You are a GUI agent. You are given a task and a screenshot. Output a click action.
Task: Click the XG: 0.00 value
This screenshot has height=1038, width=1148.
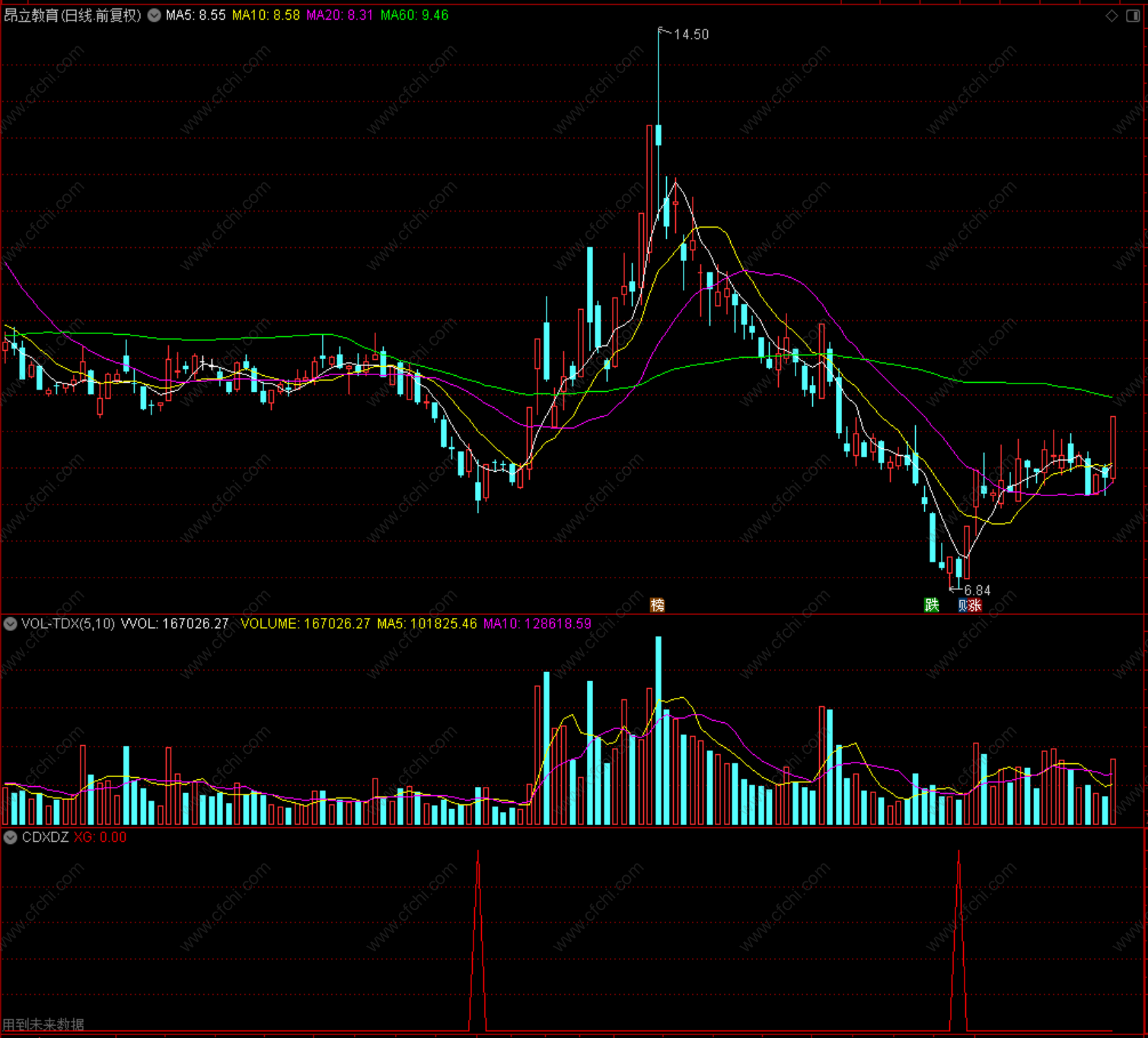(x=100, y=838)
